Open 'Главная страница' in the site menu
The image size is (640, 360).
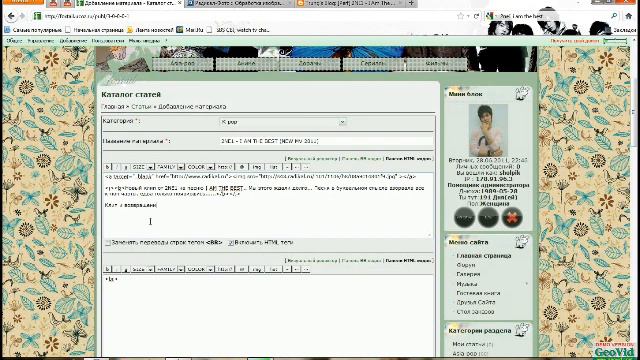484,256
